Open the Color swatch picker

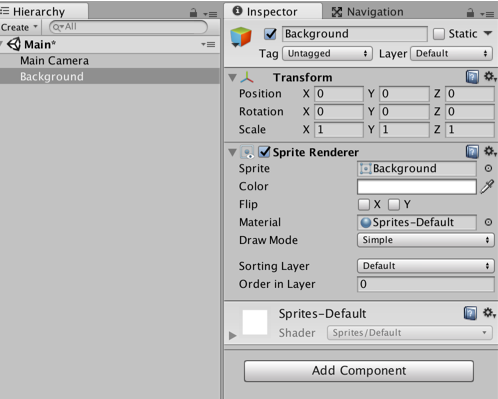point(417,187)
